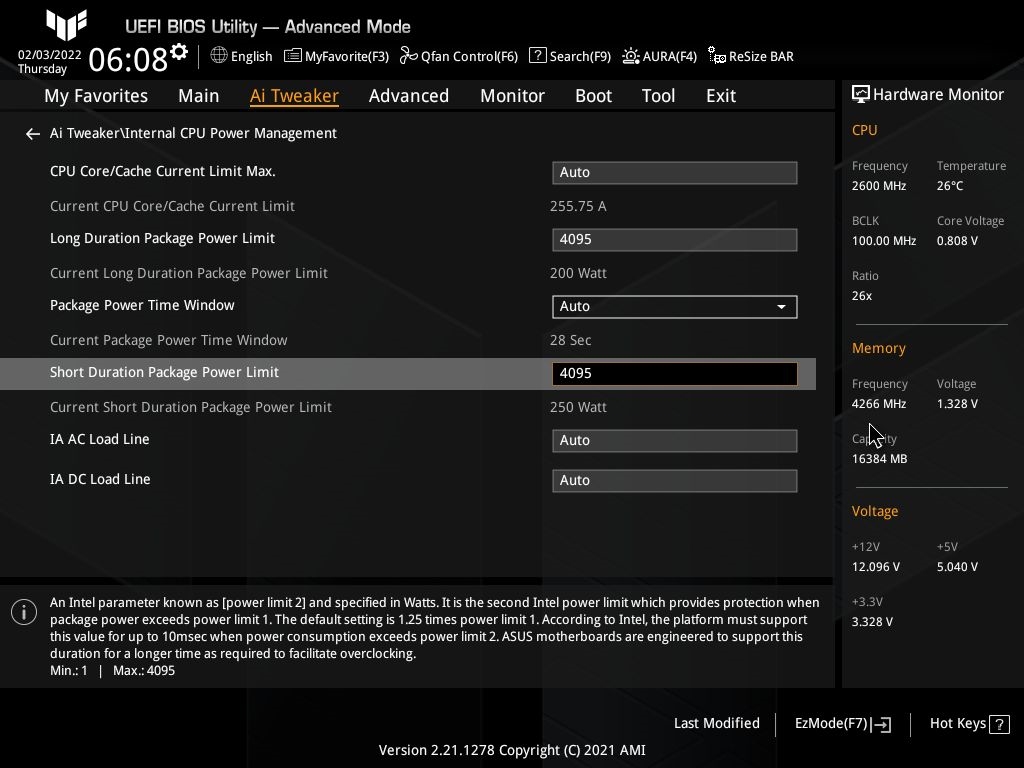The height and width of the screenshot is (768, 1024).
Task: Click the Package Power Time Window dropdown arrow
Action: (x=781, y=307)
